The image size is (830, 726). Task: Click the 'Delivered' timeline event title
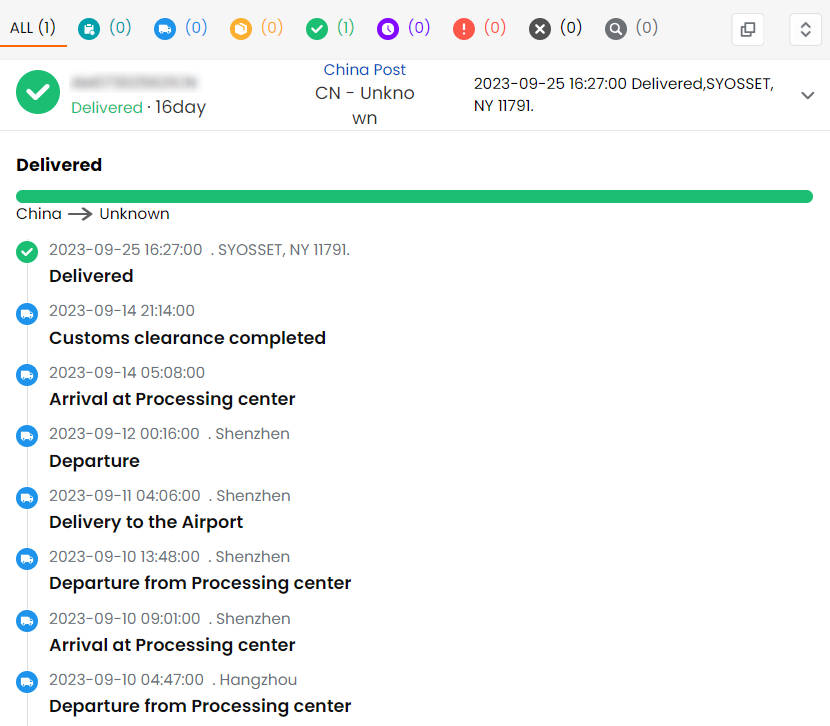point(91,276)
